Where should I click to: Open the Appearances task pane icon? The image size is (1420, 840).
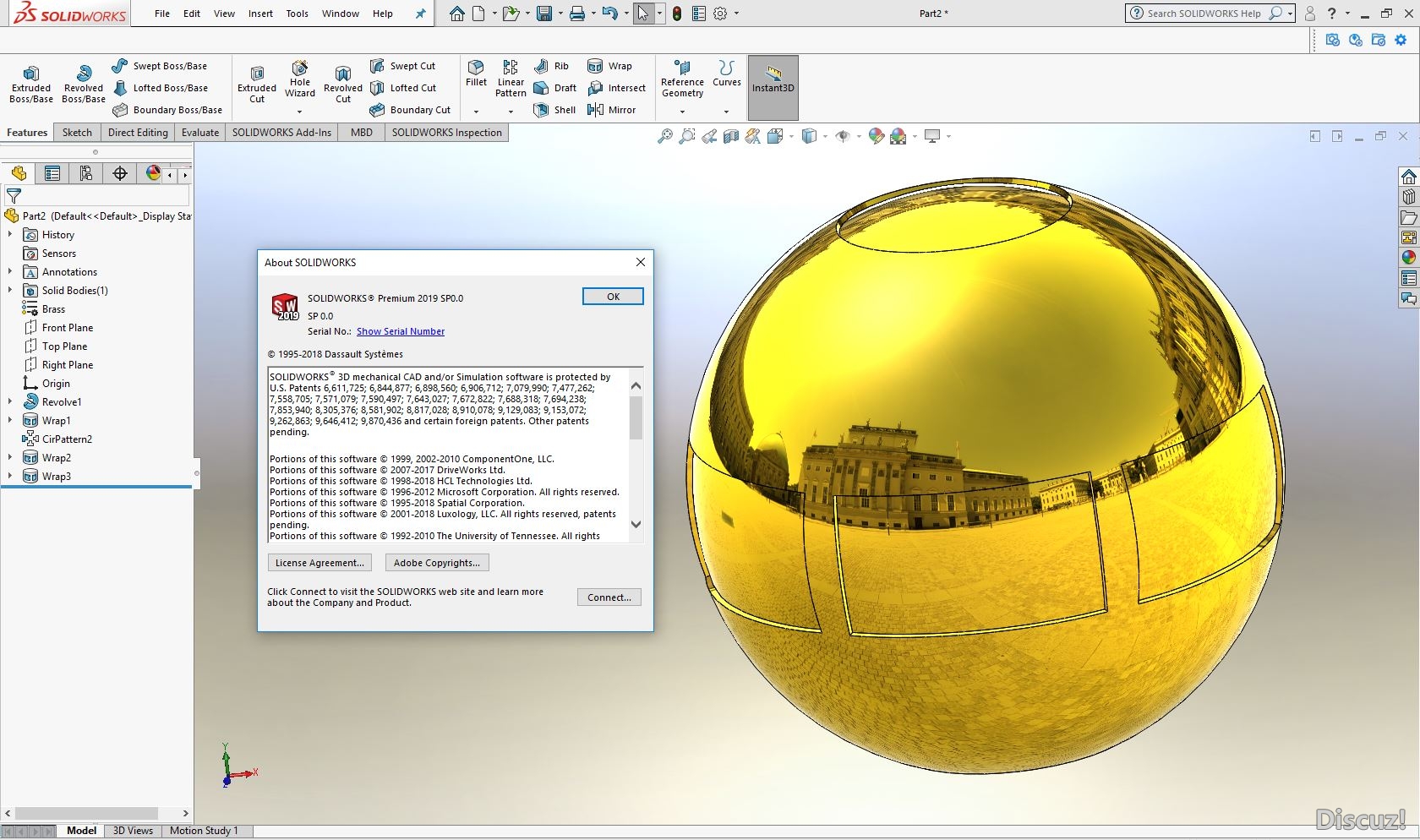[1408, 258]
